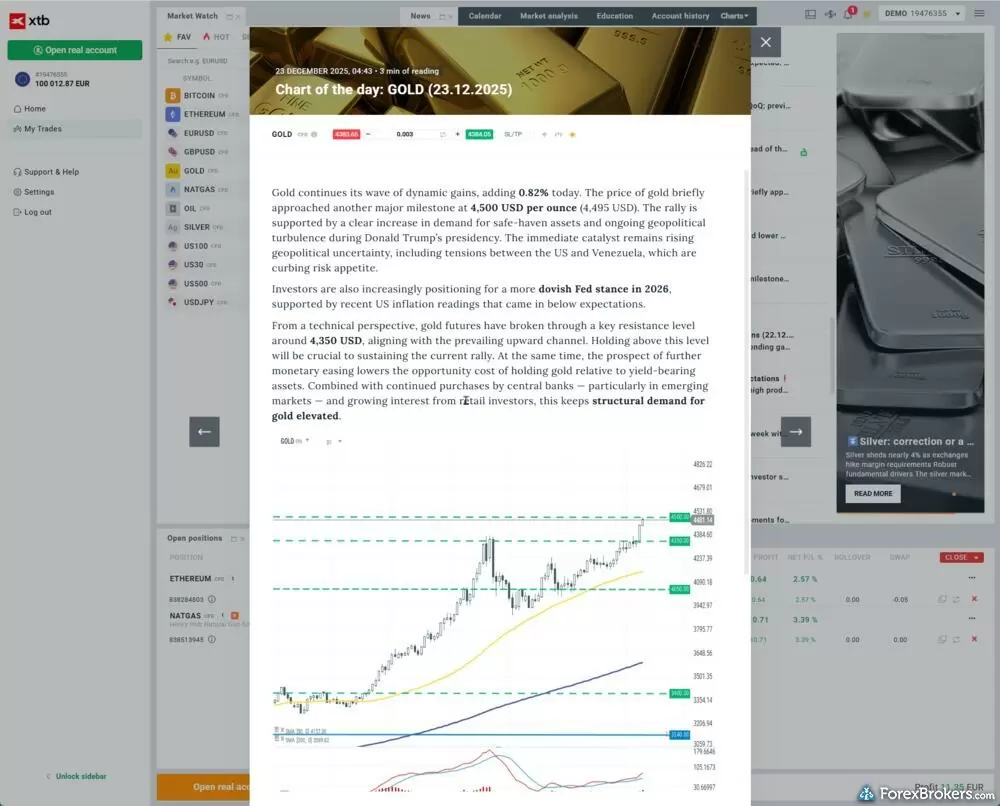
Task: Toggle SL/TP in the GOLD order ticket
Action: 512,133
